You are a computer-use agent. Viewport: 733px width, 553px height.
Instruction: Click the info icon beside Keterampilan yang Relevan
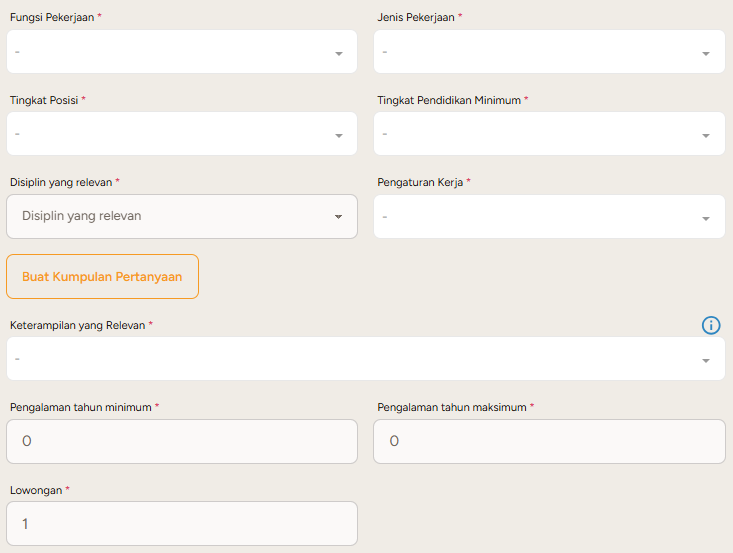pos(711,325)
